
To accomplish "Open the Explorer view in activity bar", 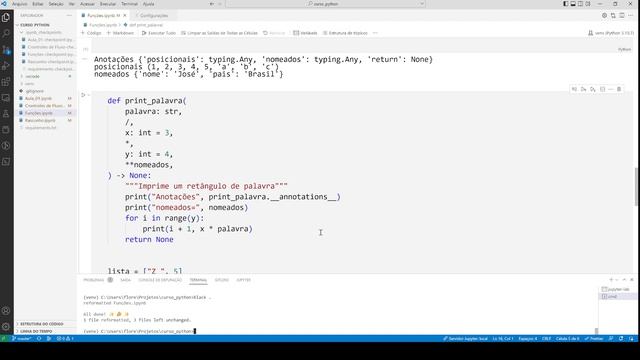I will pos(6,18).
